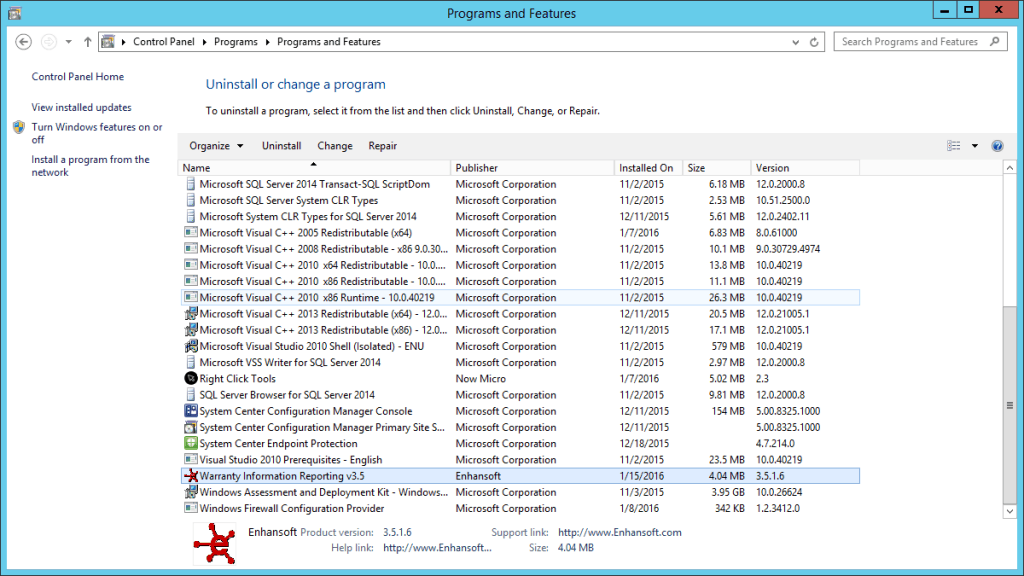
Task: Open the Help question mark icon
Action: point(997,146)
